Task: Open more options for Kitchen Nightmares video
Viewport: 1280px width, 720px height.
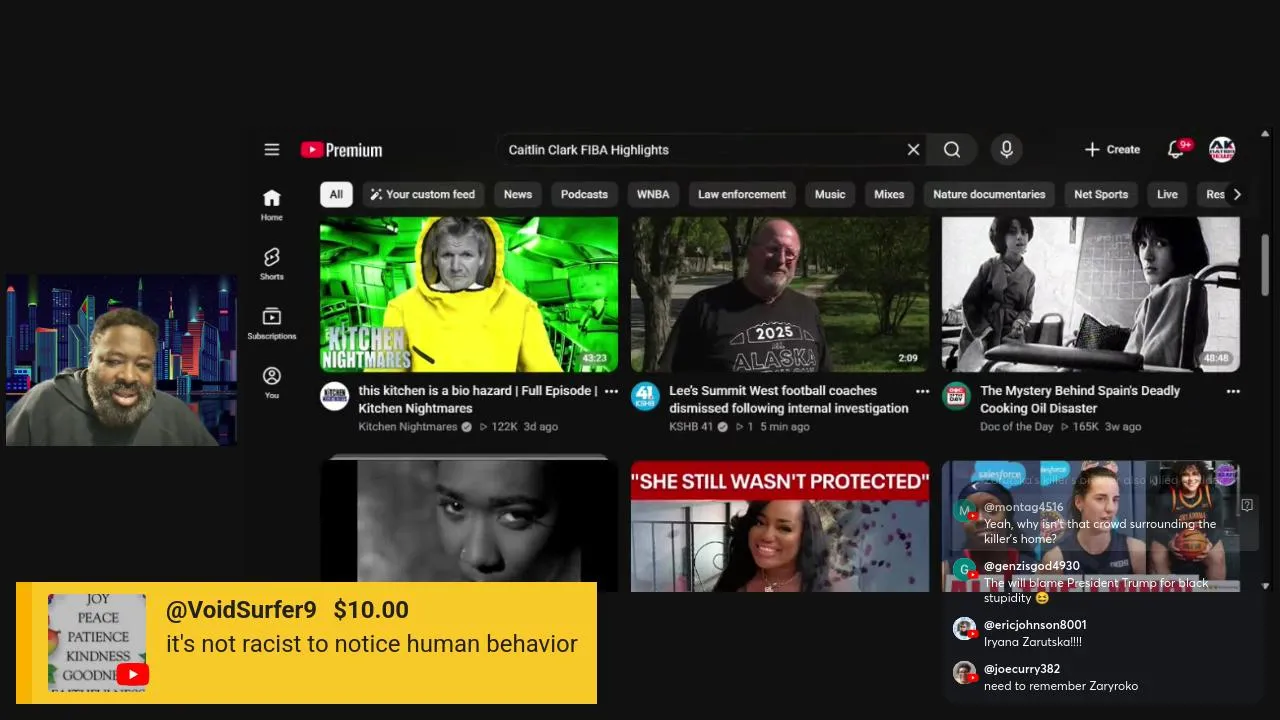Action: (x=611, y=392)
